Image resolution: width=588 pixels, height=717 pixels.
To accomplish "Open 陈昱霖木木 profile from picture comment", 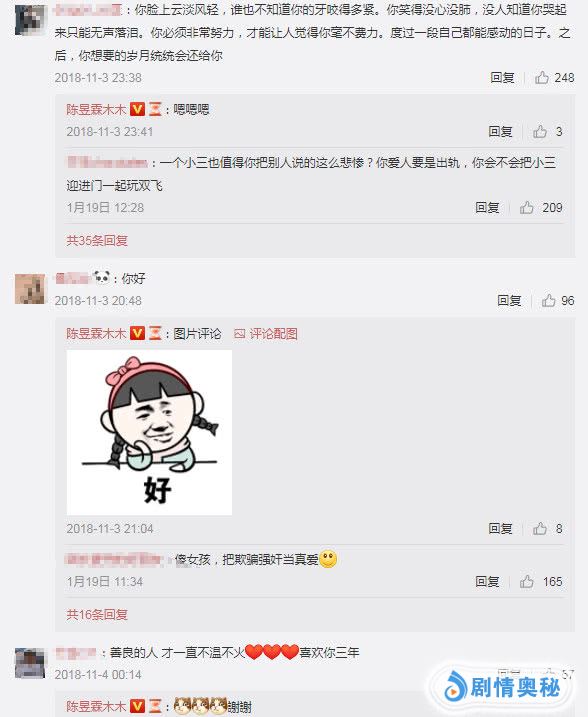I will click(x=96, y=334).
